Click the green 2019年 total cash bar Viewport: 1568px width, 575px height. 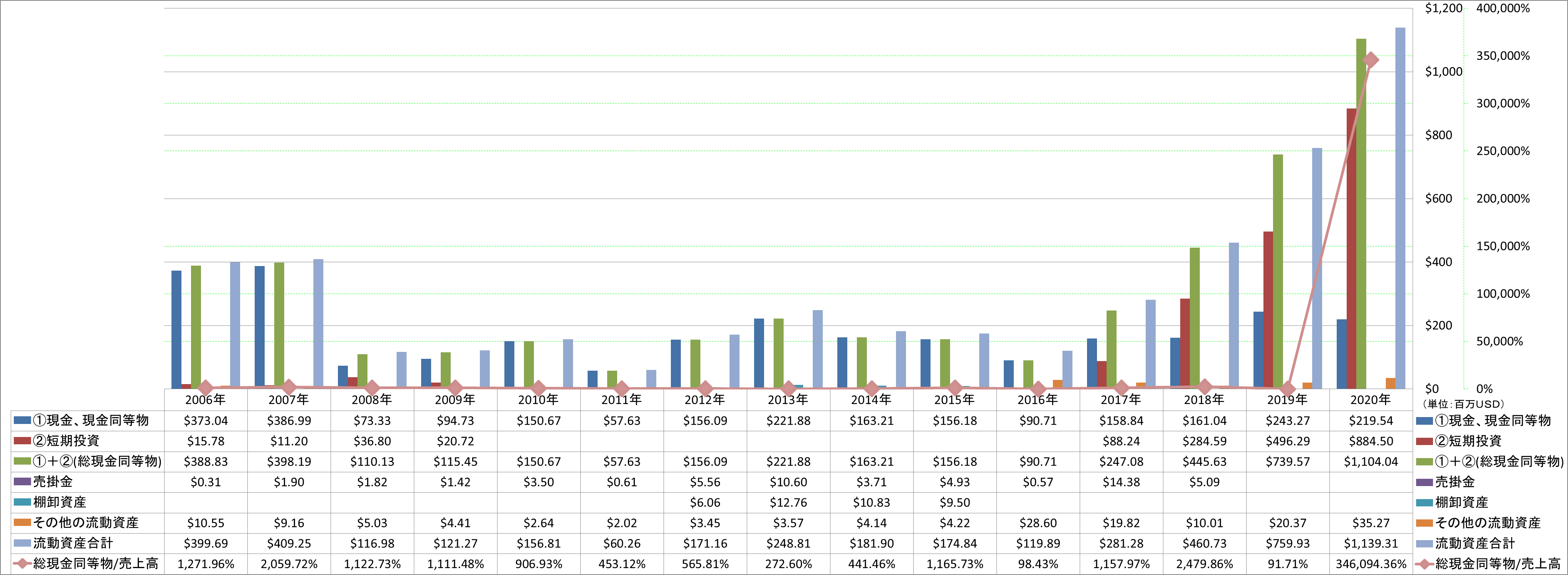point(1278,271)
